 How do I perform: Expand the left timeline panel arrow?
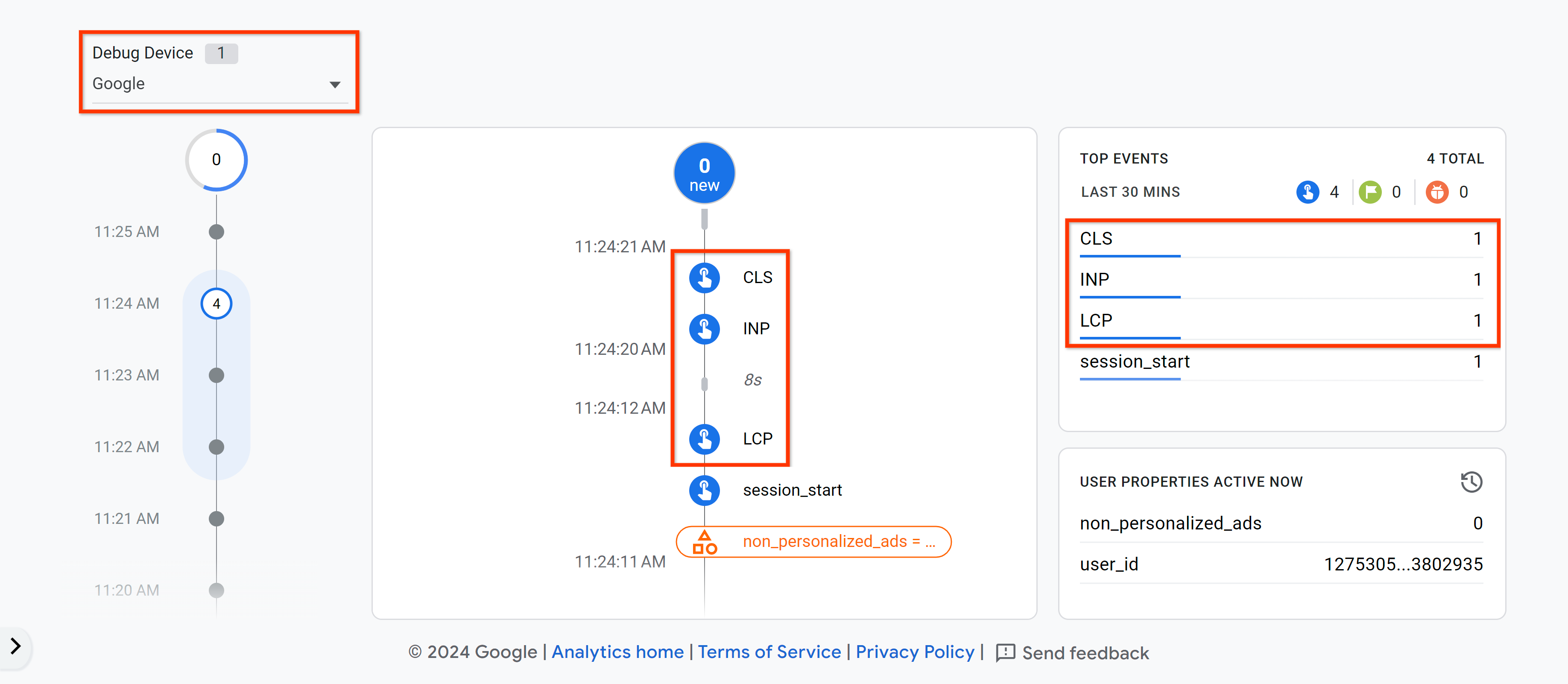(15, 646)
